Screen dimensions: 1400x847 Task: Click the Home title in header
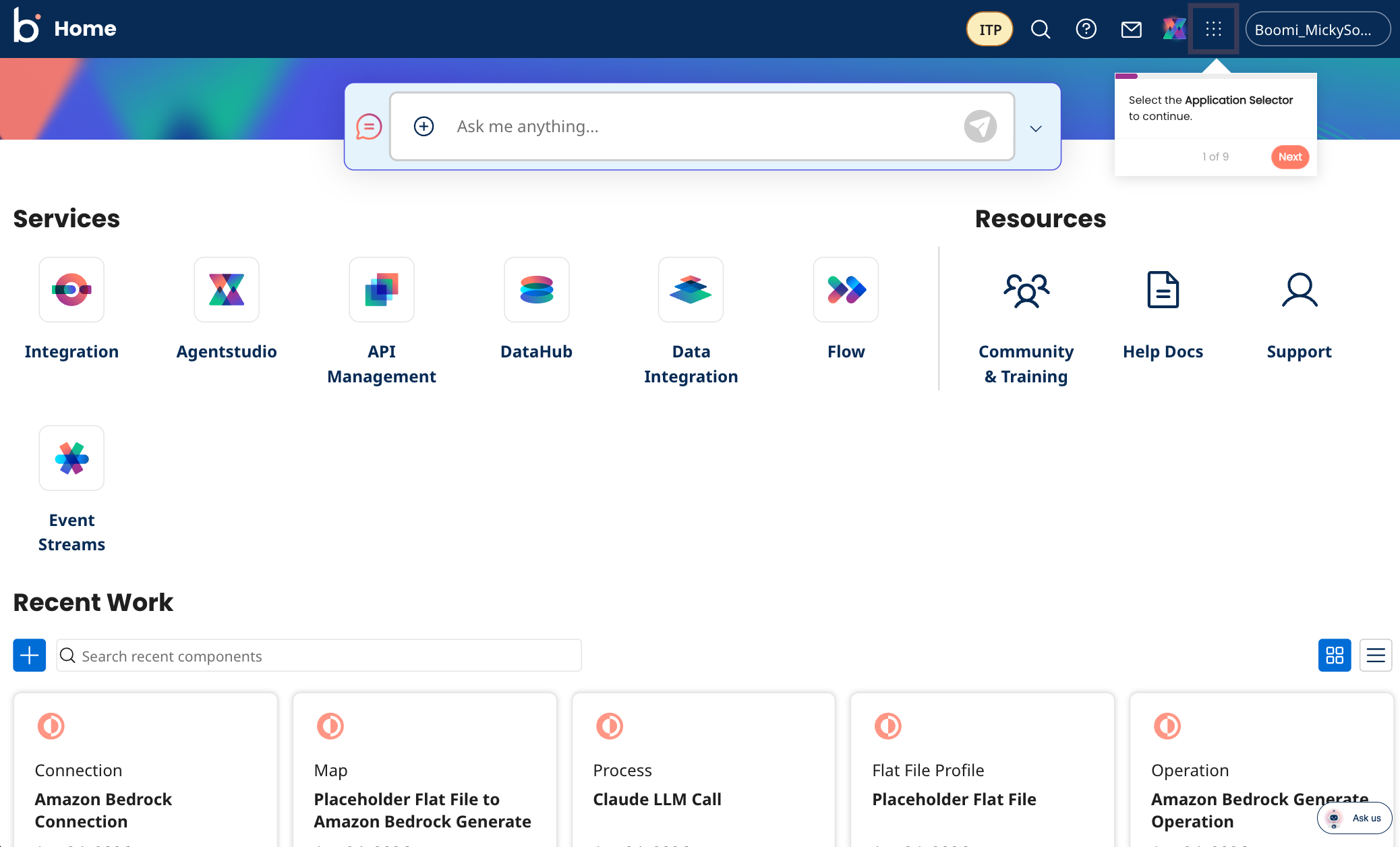click(x=85, y=28)
